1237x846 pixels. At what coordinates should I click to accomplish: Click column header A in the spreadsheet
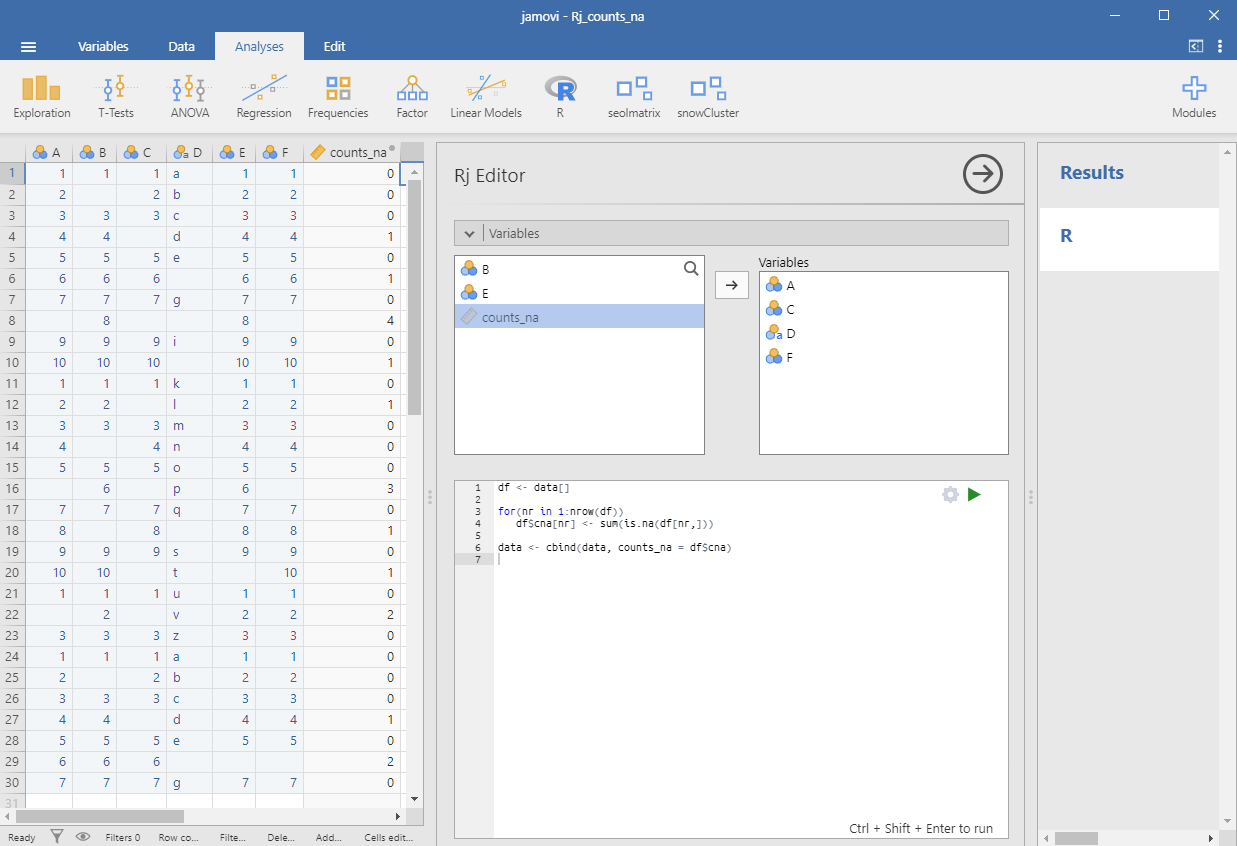pos(48,152)
